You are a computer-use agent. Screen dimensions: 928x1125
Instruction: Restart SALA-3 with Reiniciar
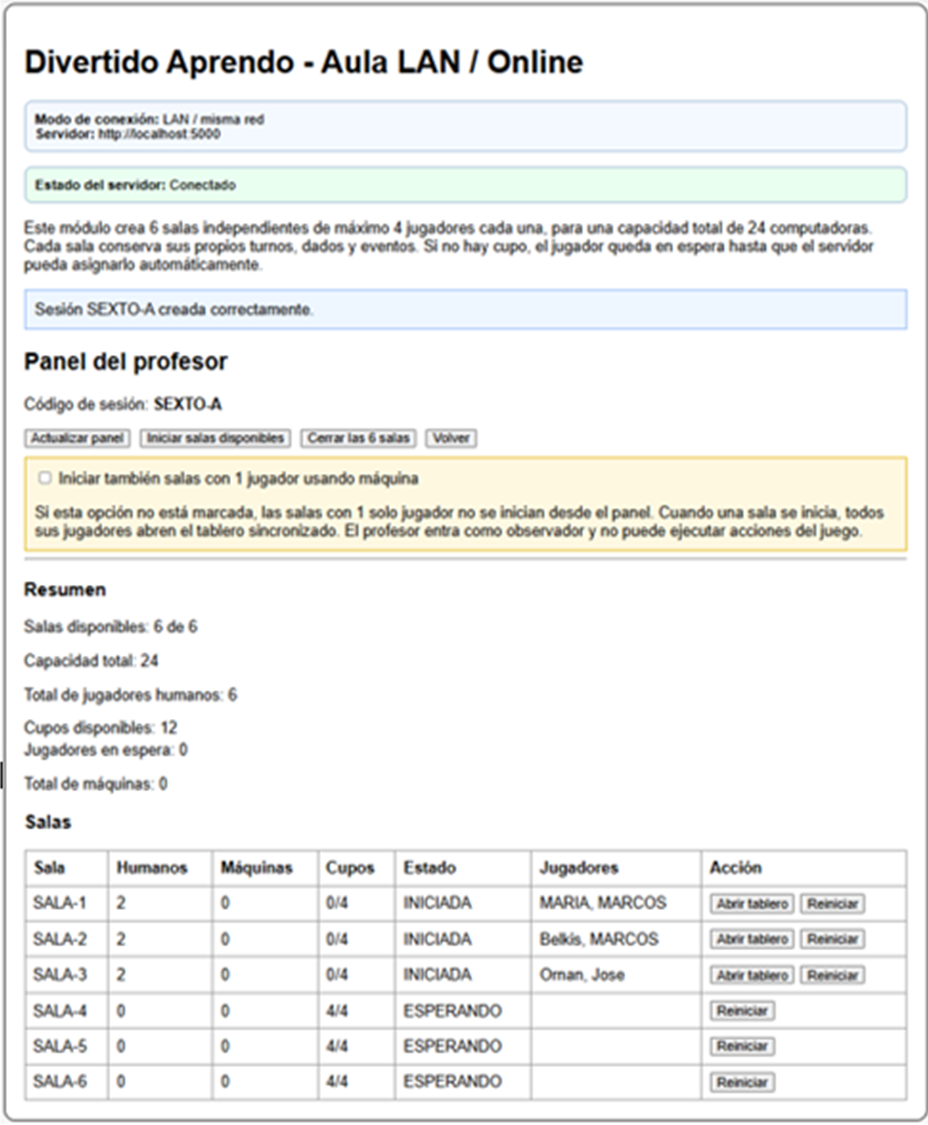(833, 975)
